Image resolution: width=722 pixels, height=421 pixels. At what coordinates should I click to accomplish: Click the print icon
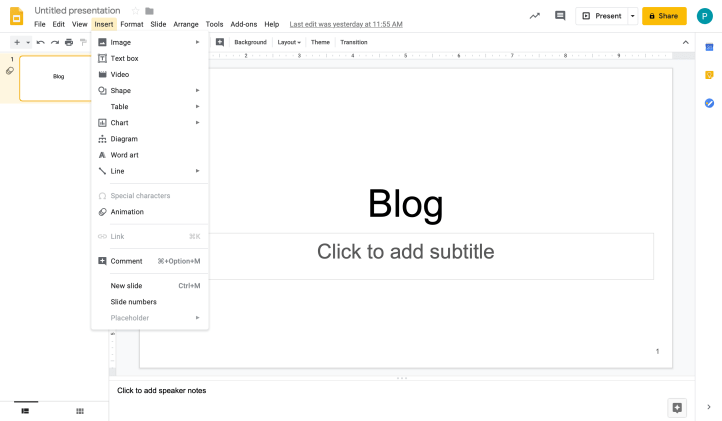click(69, 42)
